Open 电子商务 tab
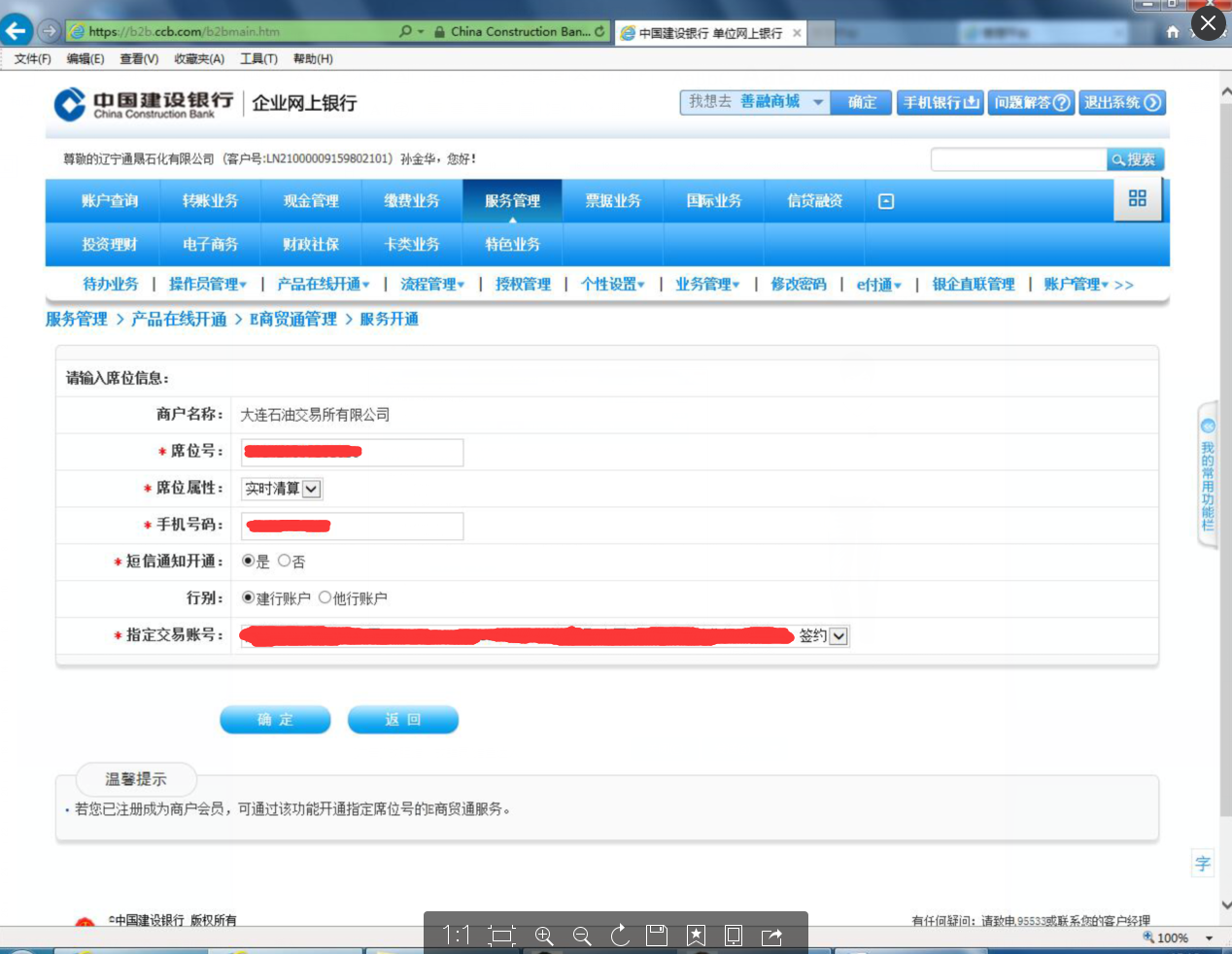 click(210, 244)
